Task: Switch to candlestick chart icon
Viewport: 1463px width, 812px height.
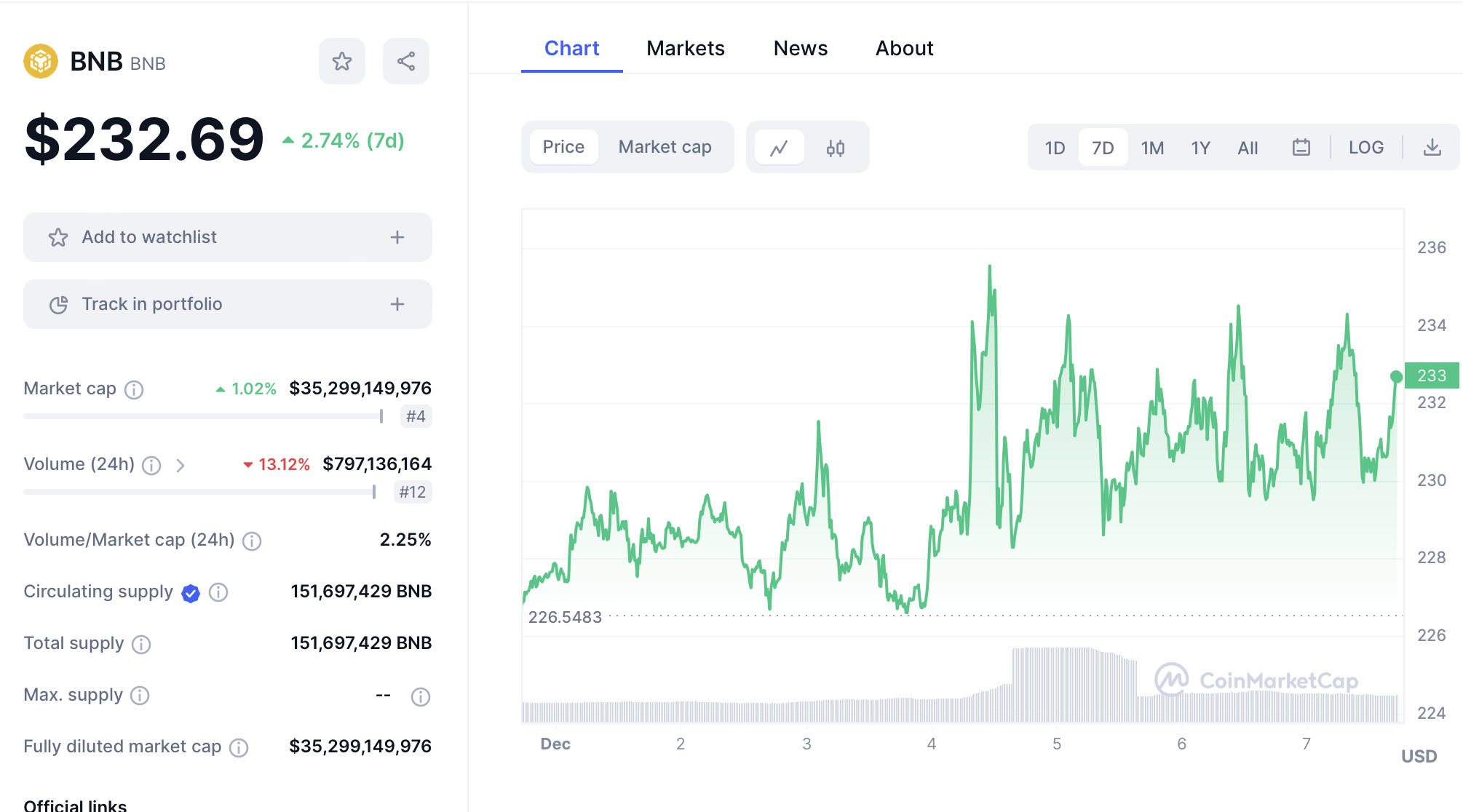Action: click(835, 148)
